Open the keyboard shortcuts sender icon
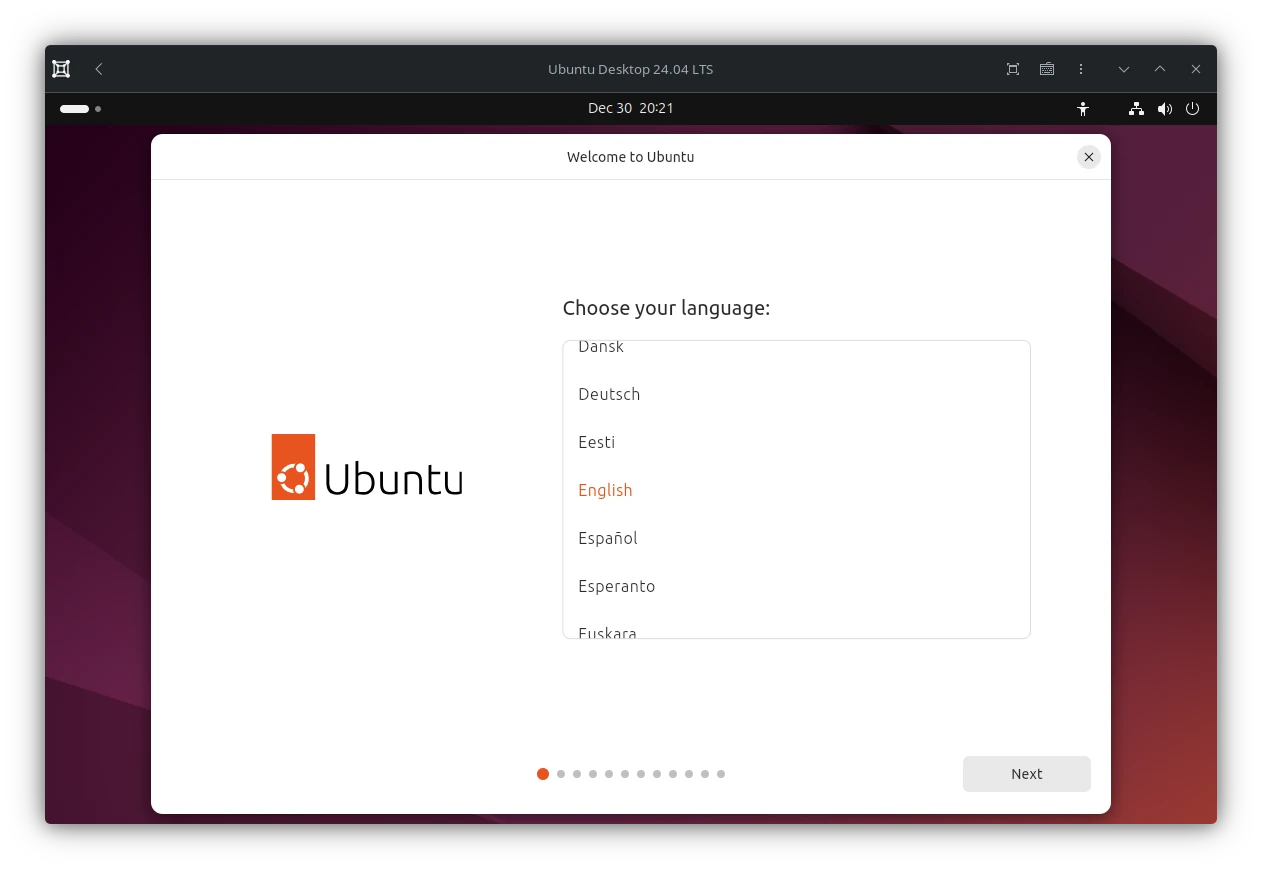 (1047, 69)
